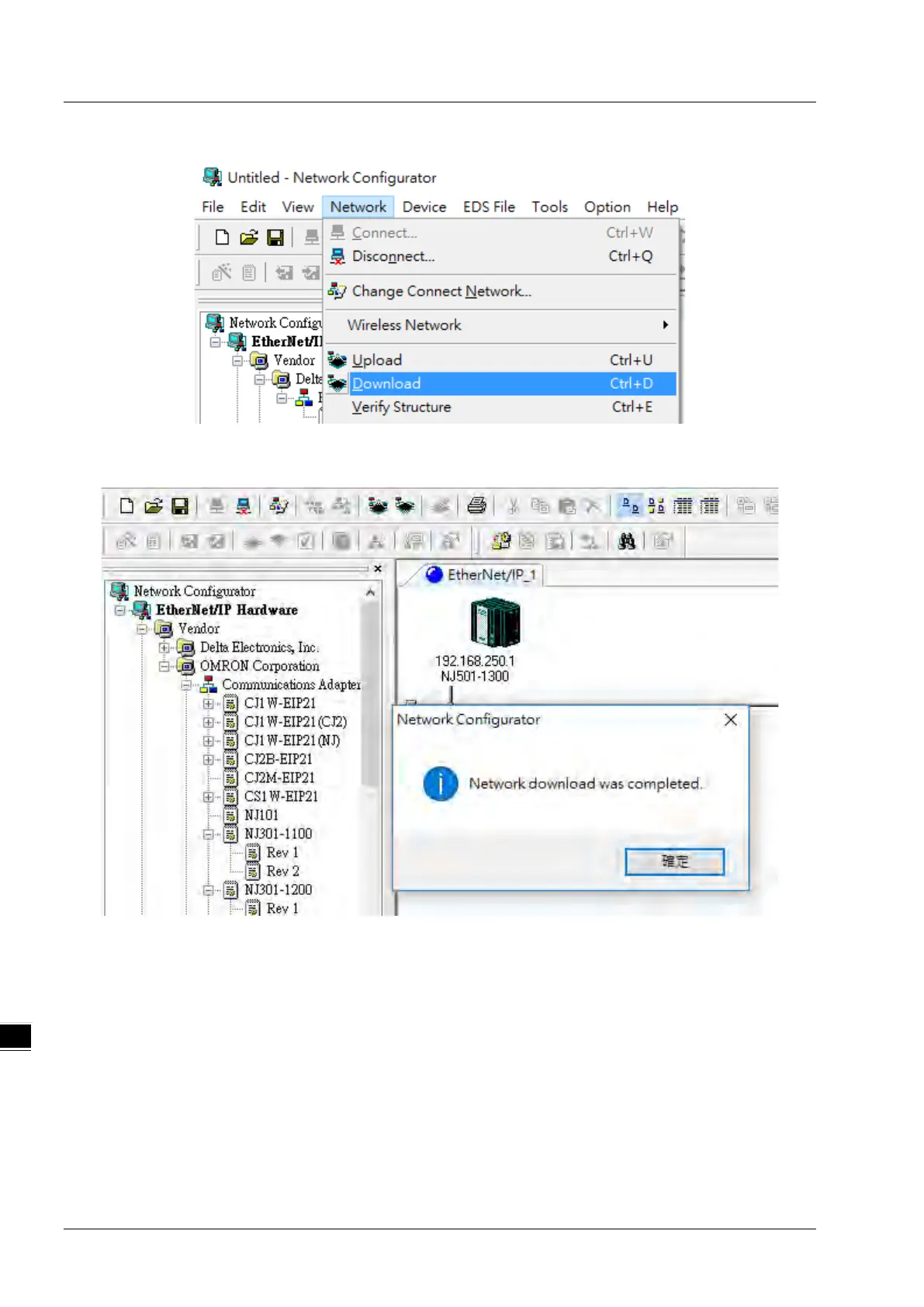Click 192.168.250.1 device address label
Screen dimensions: 924x1307
(475, 661)
